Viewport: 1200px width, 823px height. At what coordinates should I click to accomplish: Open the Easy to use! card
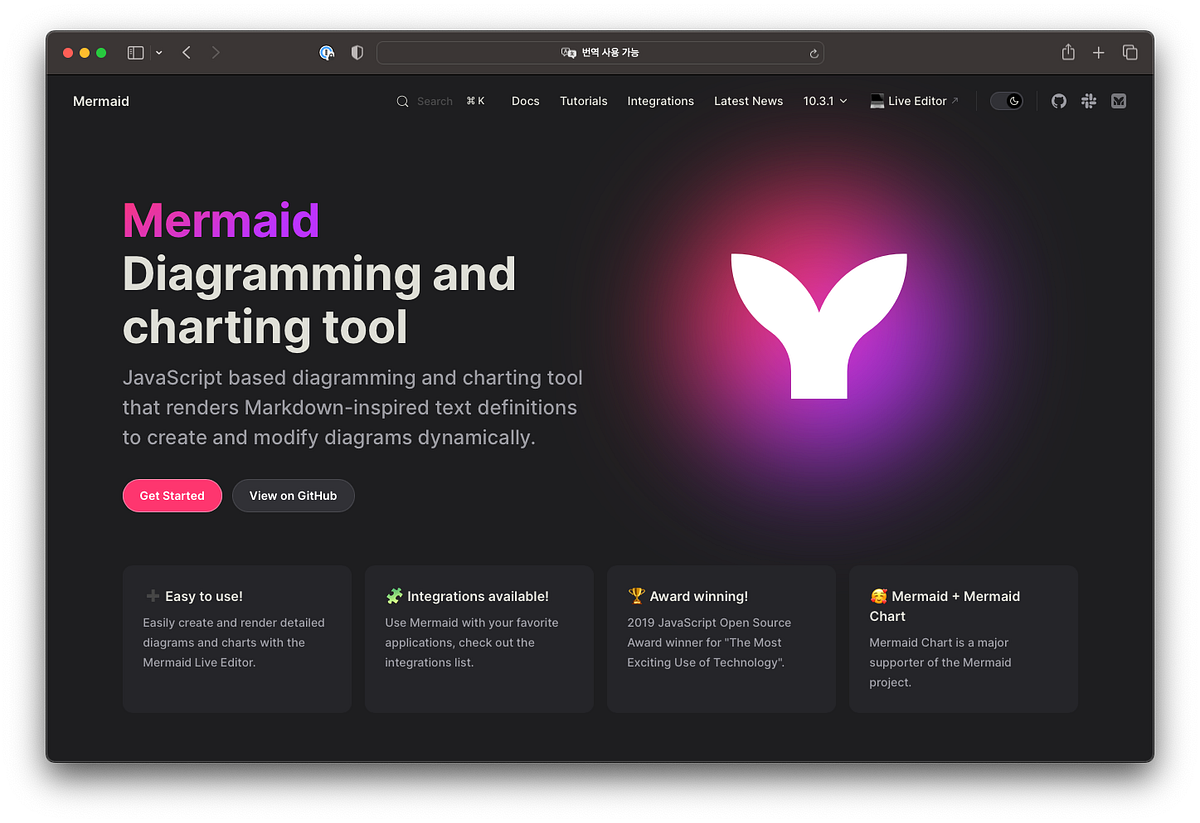coord(237,639)
